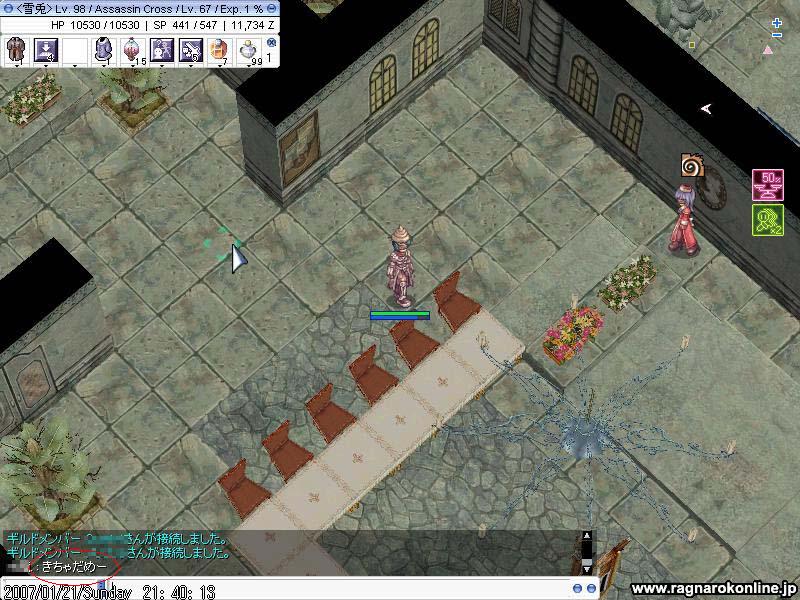Click the first guild member connected message
The width and height of the screenshot is (800, 600).
coord(117,539)
